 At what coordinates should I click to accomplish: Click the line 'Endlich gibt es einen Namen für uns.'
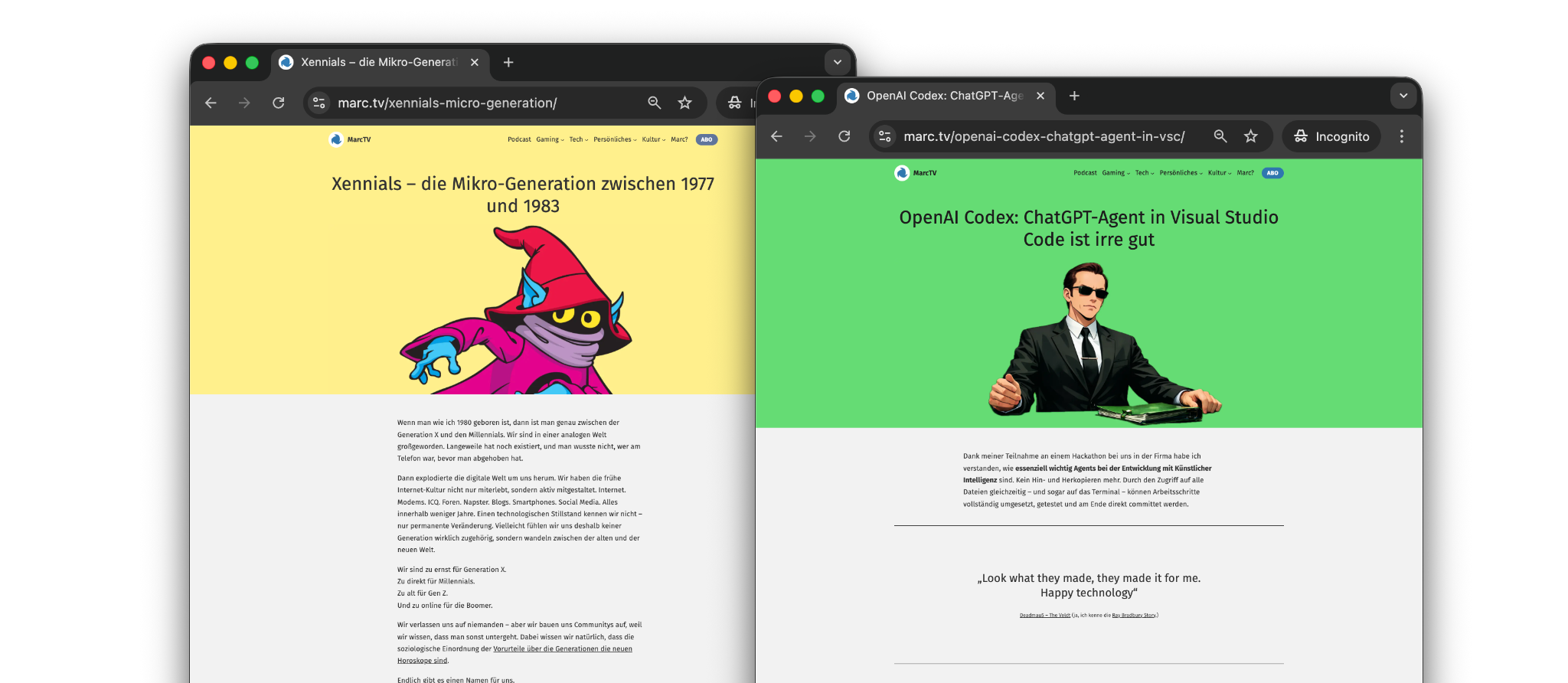point(456,679)
